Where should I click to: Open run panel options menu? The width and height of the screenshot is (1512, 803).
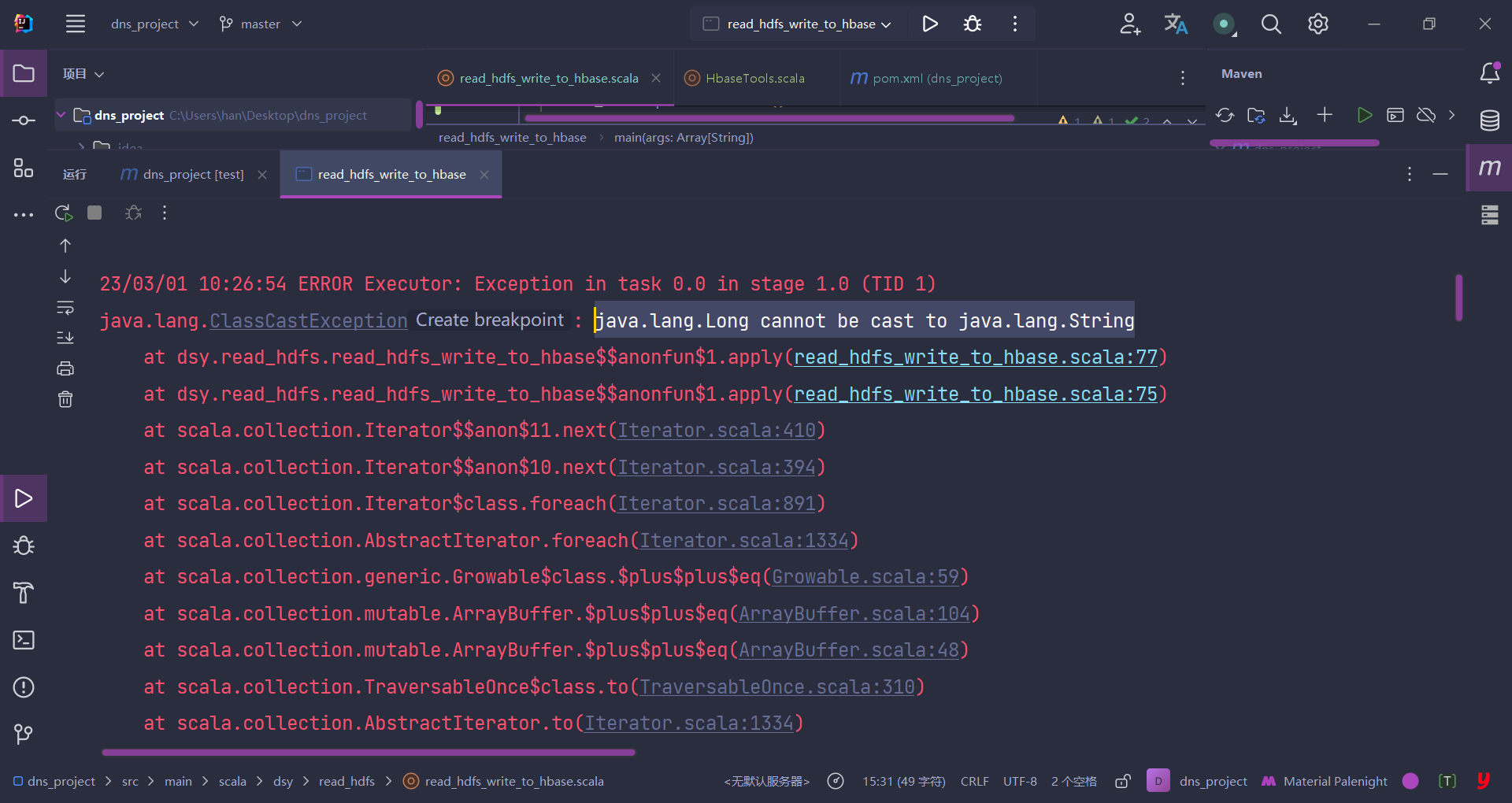[1409, 174]
